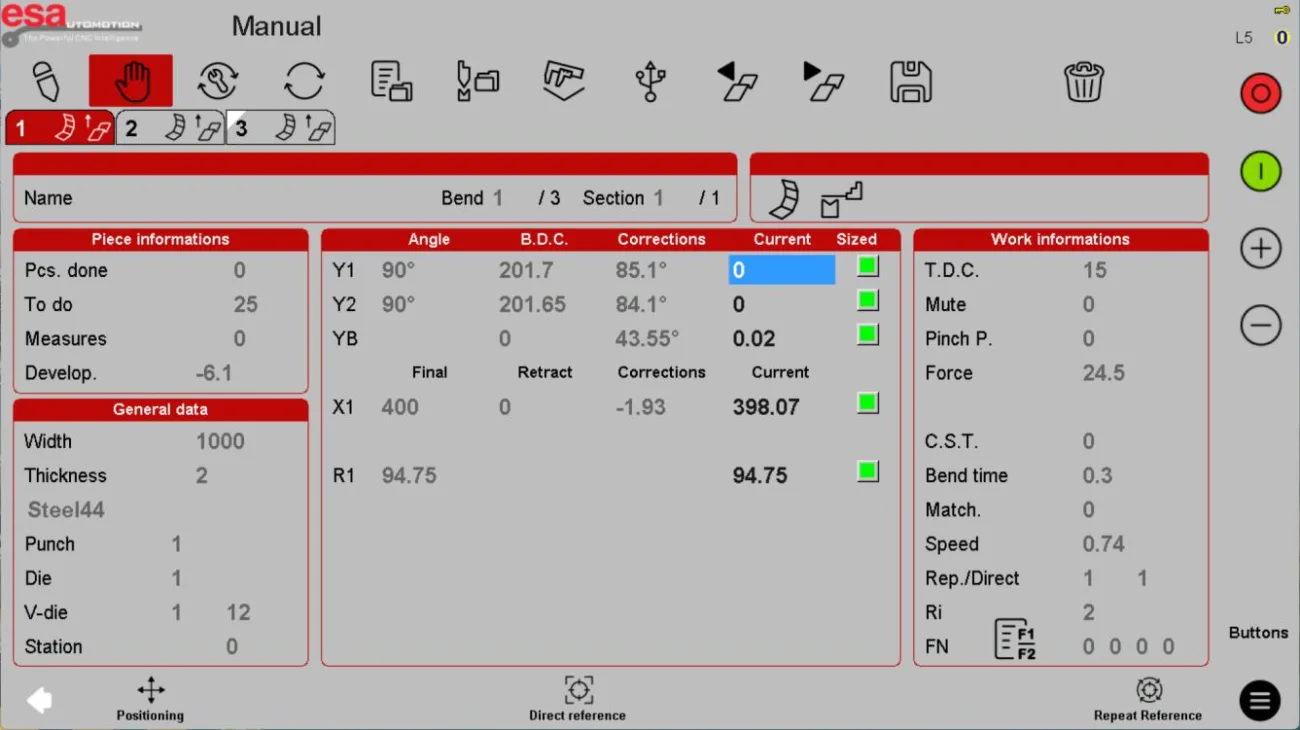Viewport: 1300px width, 730px height.
Task: Click the Direct reference button
Action: pyautogui.click(x=578, y=699)
